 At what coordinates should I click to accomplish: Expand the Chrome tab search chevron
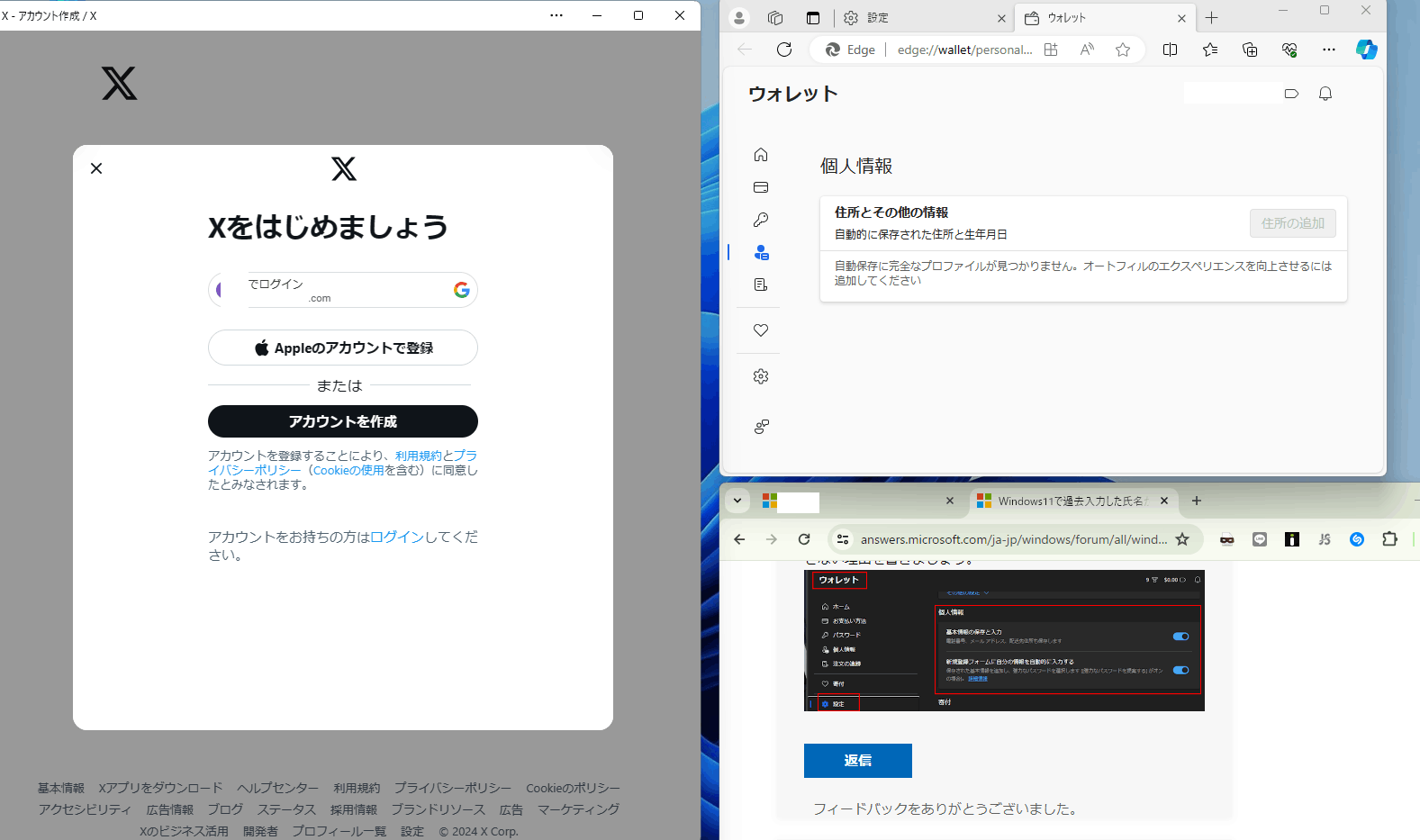(x=737, y=501)
